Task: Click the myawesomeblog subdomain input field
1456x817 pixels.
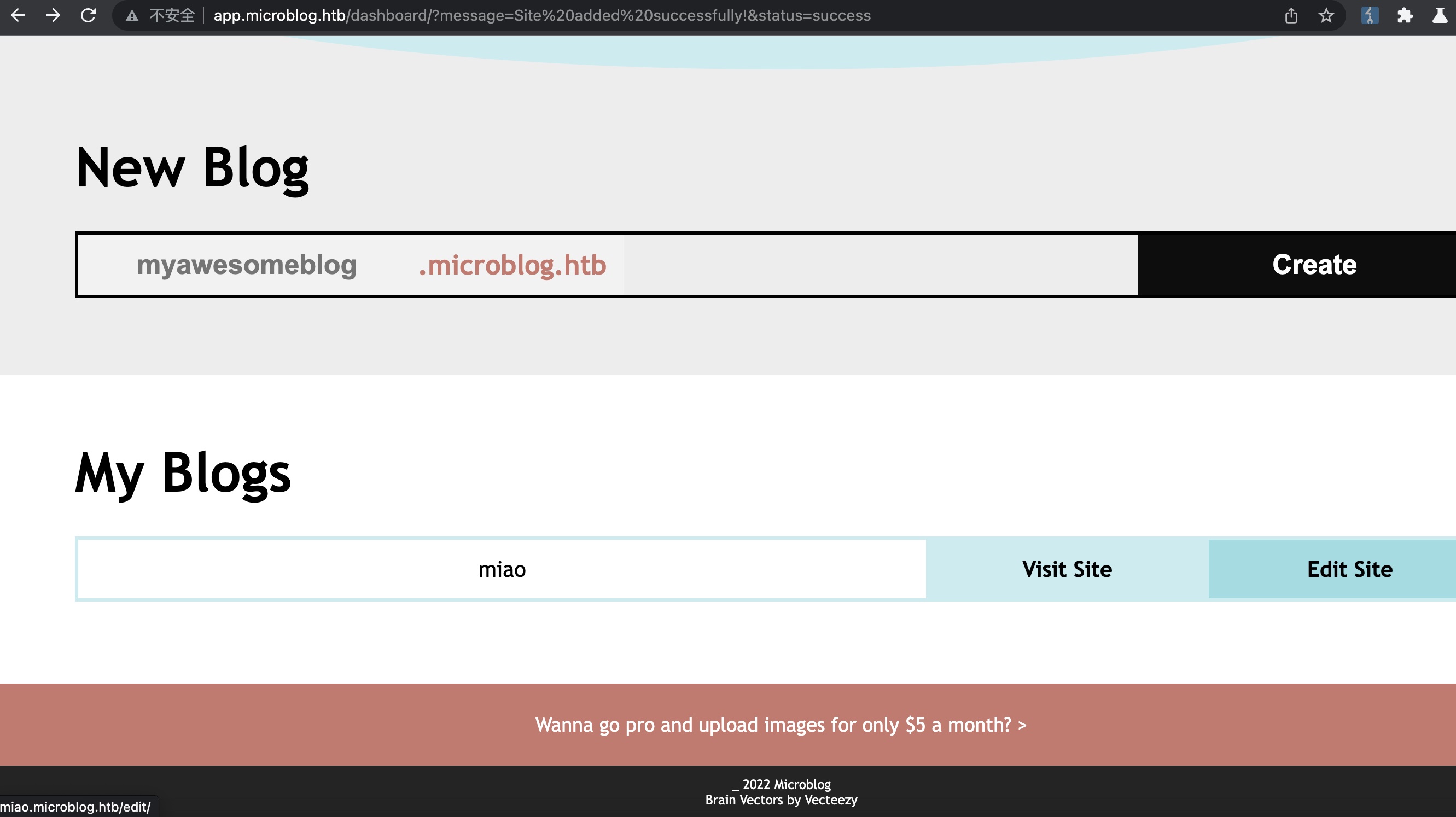Action: pyautogui.click(x=247, y=265)
